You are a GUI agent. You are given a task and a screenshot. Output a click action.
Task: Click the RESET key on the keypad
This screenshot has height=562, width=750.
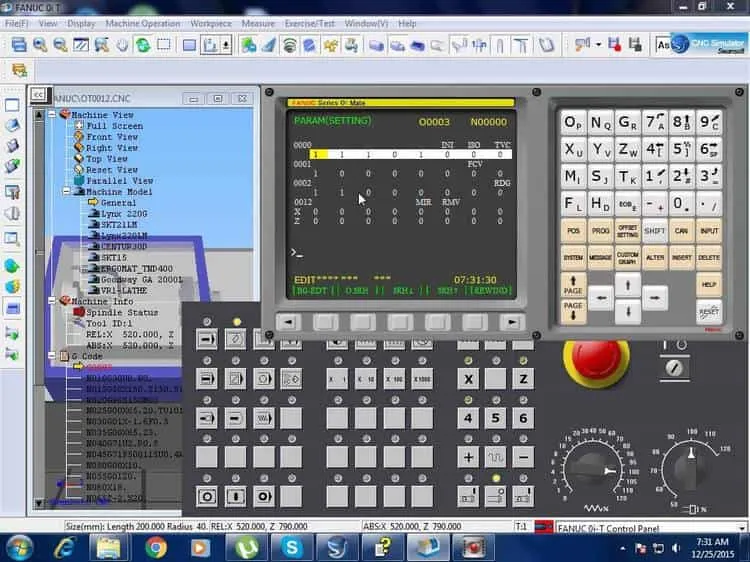tap(709, 312)
